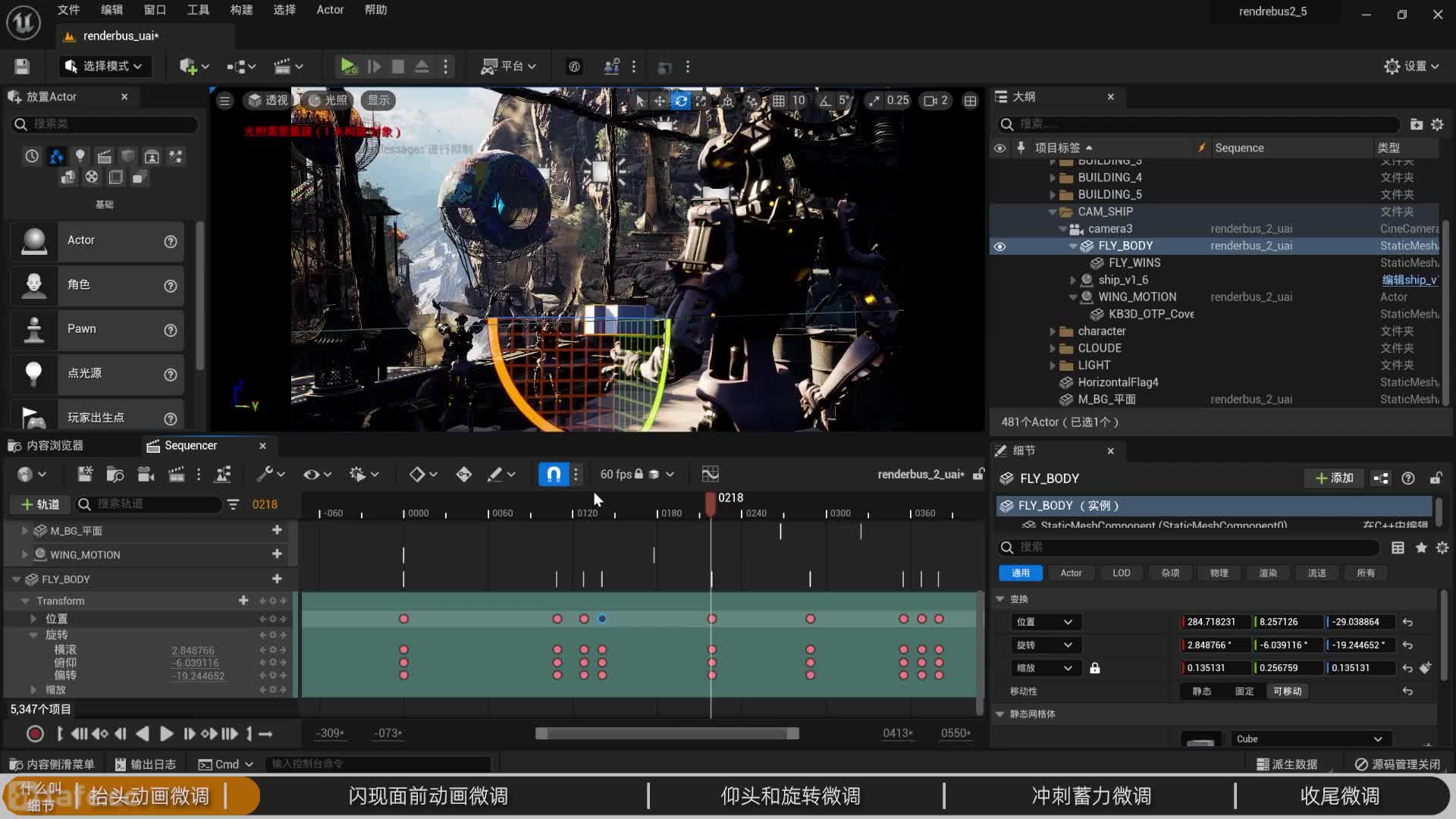Click the 轨道 add track button

pyautogui.click(x=40, y=505)
